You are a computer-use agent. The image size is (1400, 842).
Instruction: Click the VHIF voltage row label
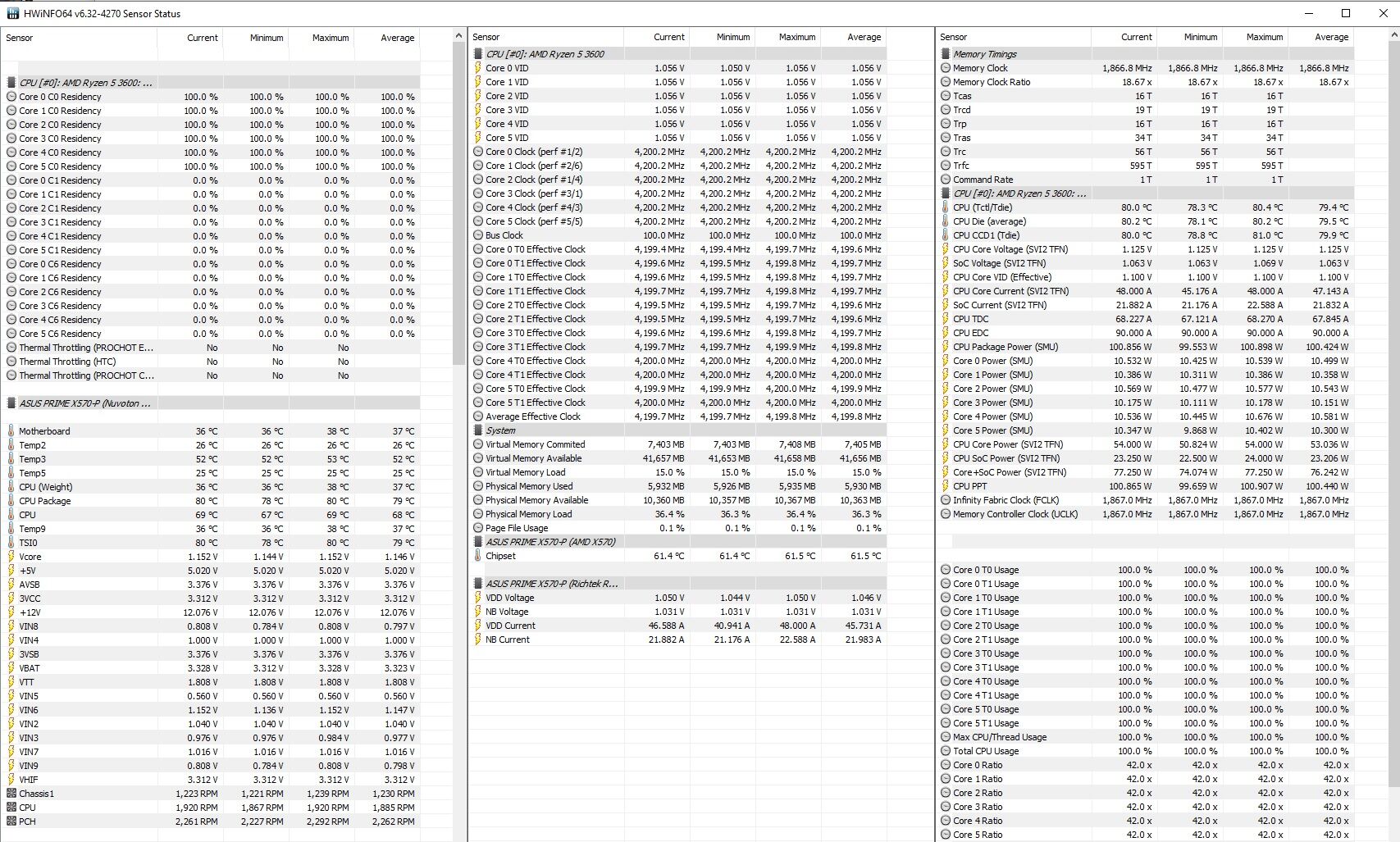29,780
